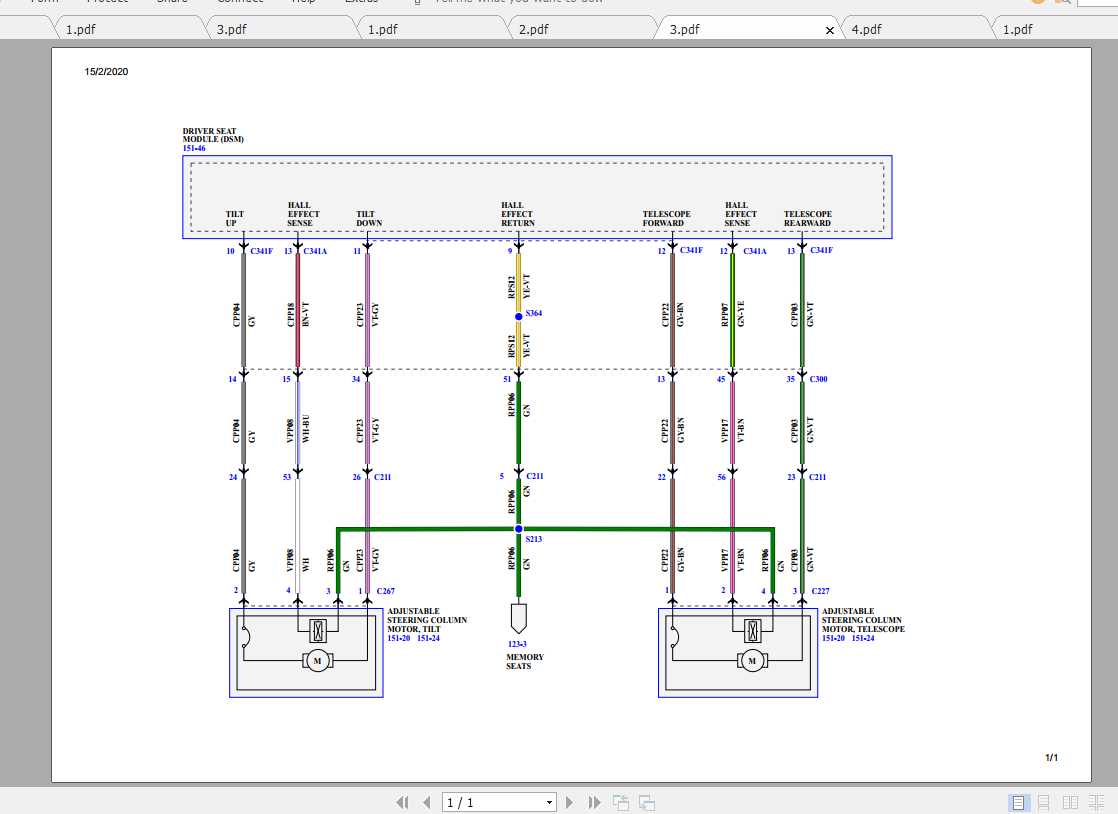
Task: Click the 151-46 link under Driver Seat Module
Action: (x=194, y=147)
